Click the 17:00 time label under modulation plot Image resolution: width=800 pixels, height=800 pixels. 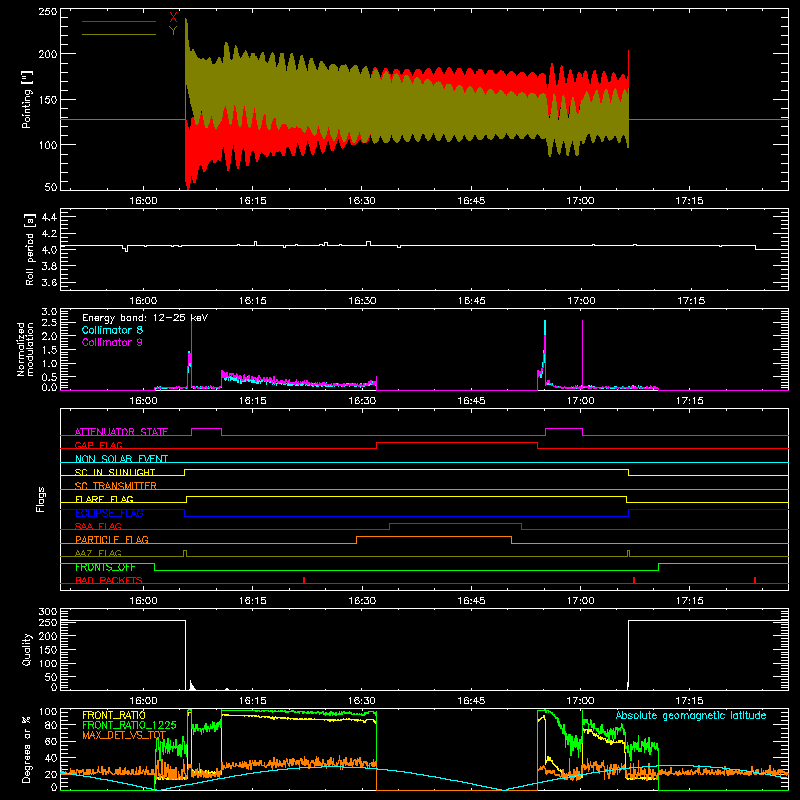[x=581, y=401]
